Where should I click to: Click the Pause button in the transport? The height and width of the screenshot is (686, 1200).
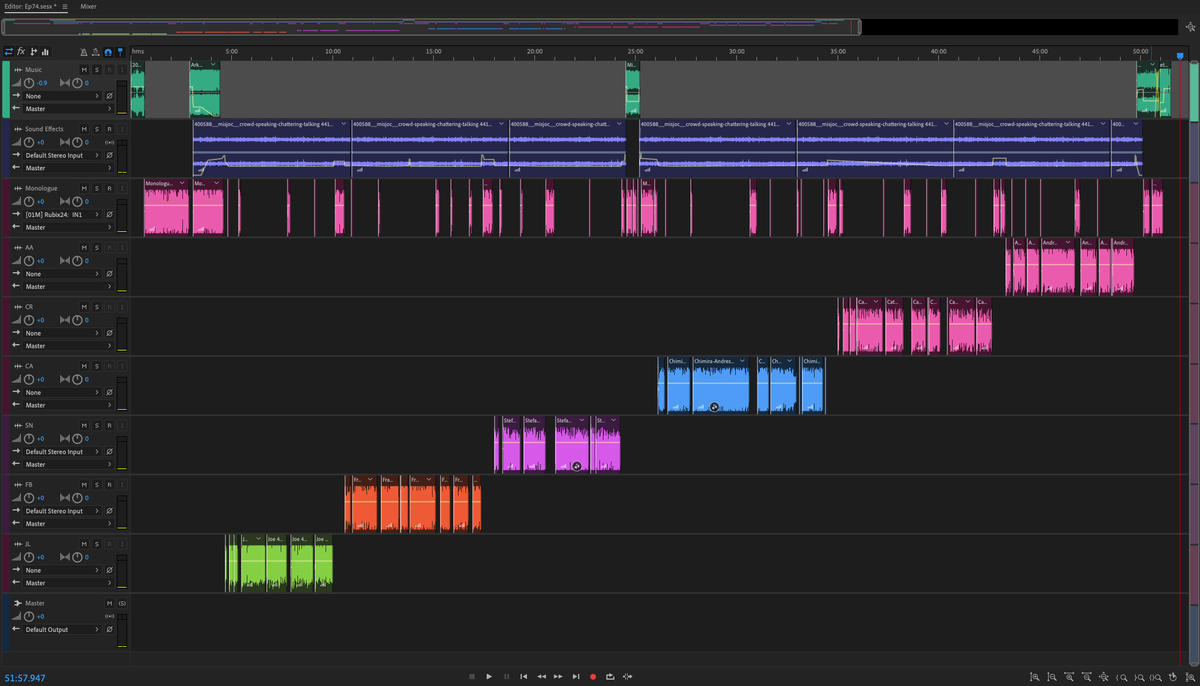[506, 677]
